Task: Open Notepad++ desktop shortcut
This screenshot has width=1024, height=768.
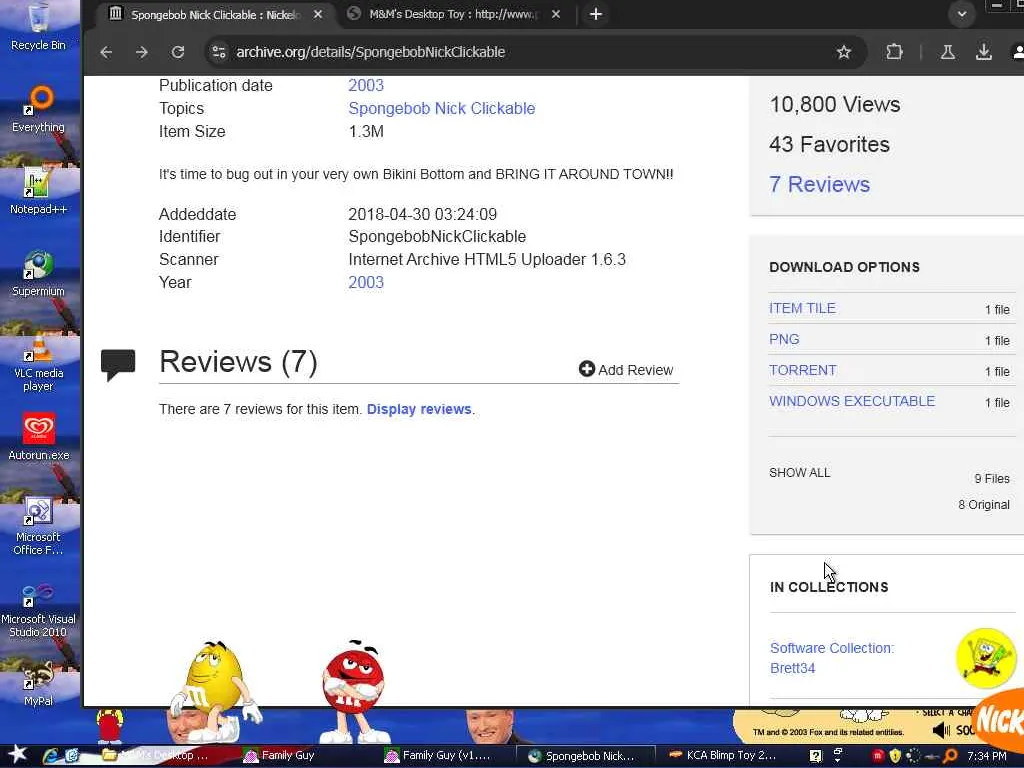Action: point(39,191)
